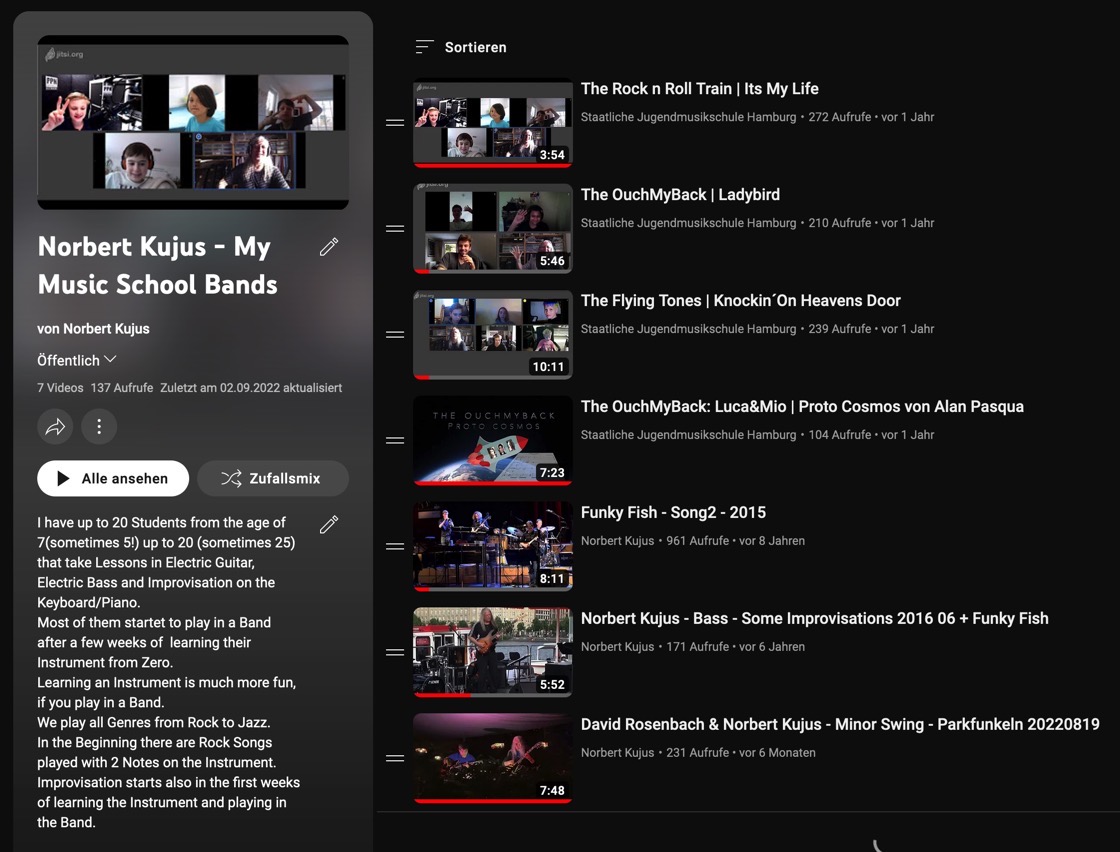Open Bass Some Improvisations video thumbnail
The height and width of the screenshot is (852, 1120).
click(x=493, y=652)
